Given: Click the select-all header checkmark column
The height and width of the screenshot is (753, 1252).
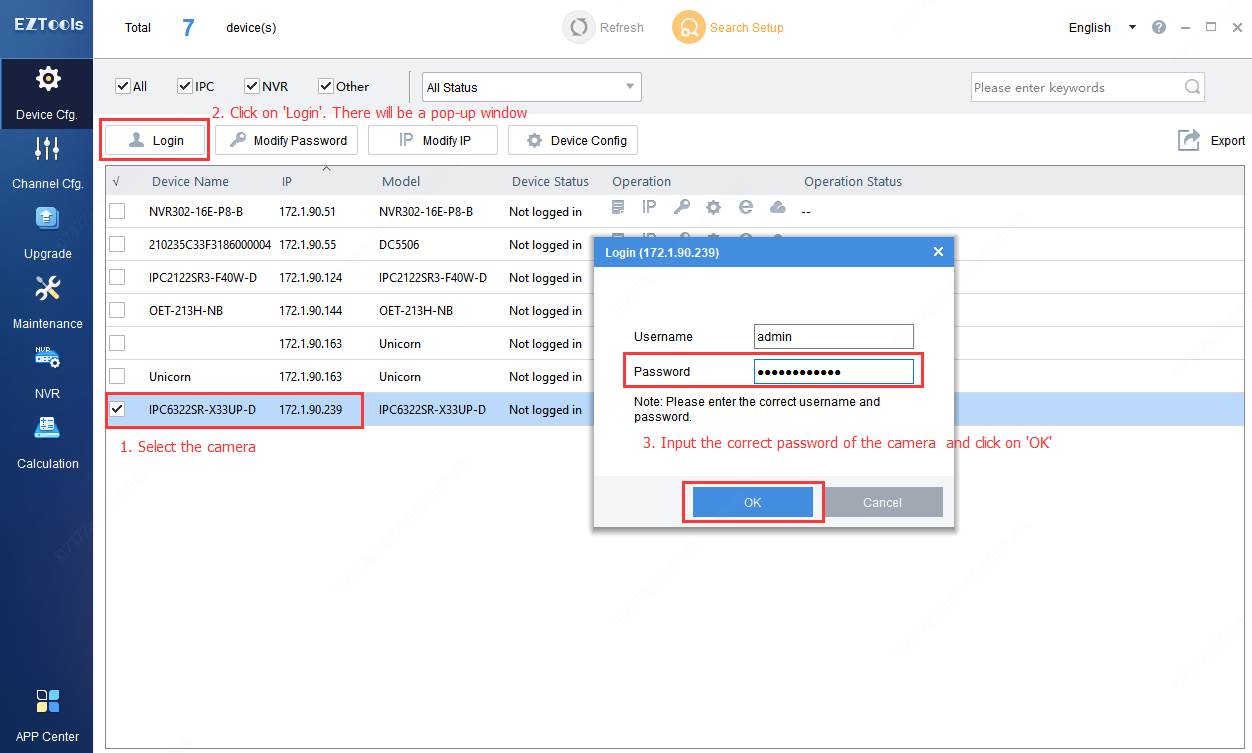Looking at the screenshot, I should coord(117,181).
